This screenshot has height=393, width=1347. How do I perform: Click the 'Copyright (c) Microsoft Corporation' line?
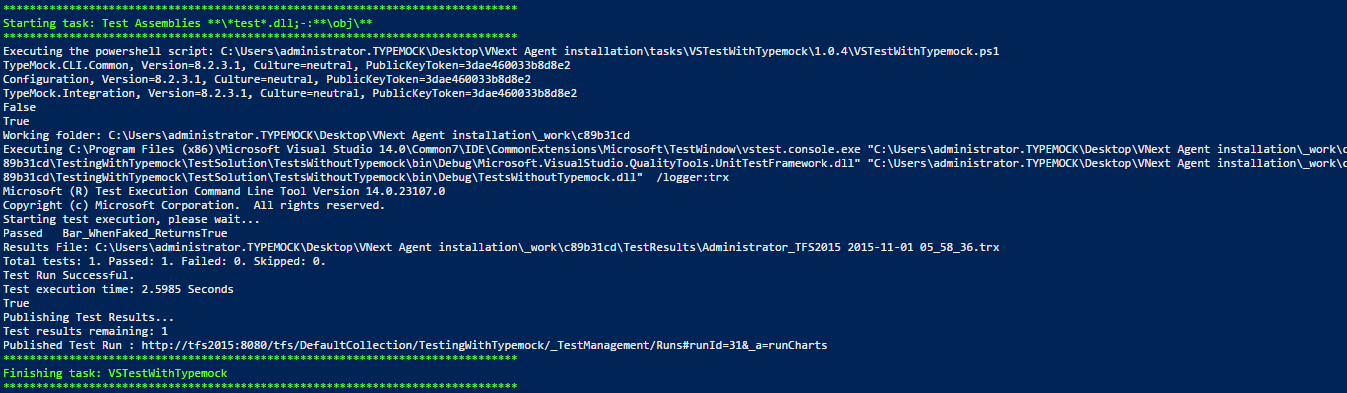194,204
